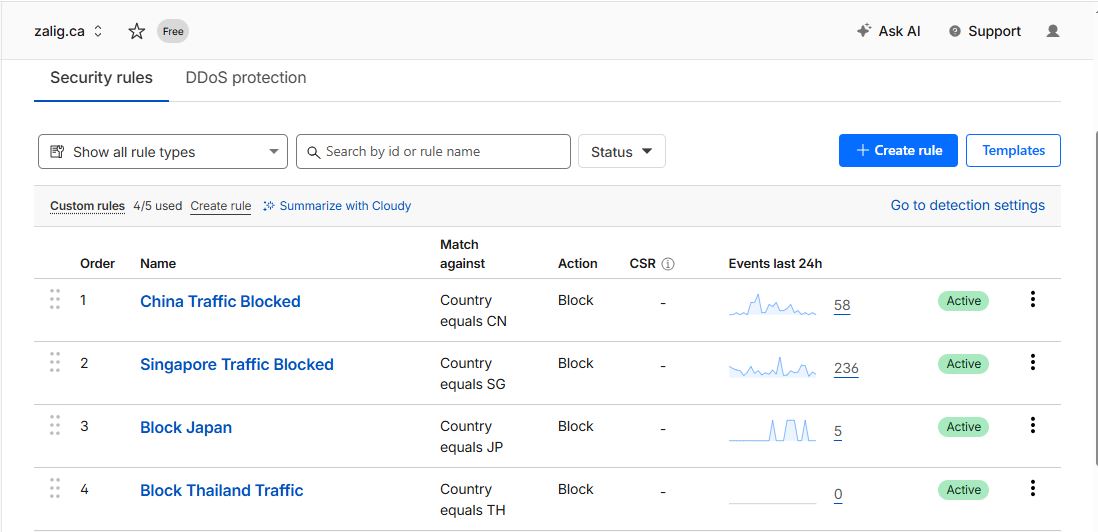This screenshot has width=1098, height=532.
Task: Click drag handle of China Traffic Blocked
Action: [55, 300]
